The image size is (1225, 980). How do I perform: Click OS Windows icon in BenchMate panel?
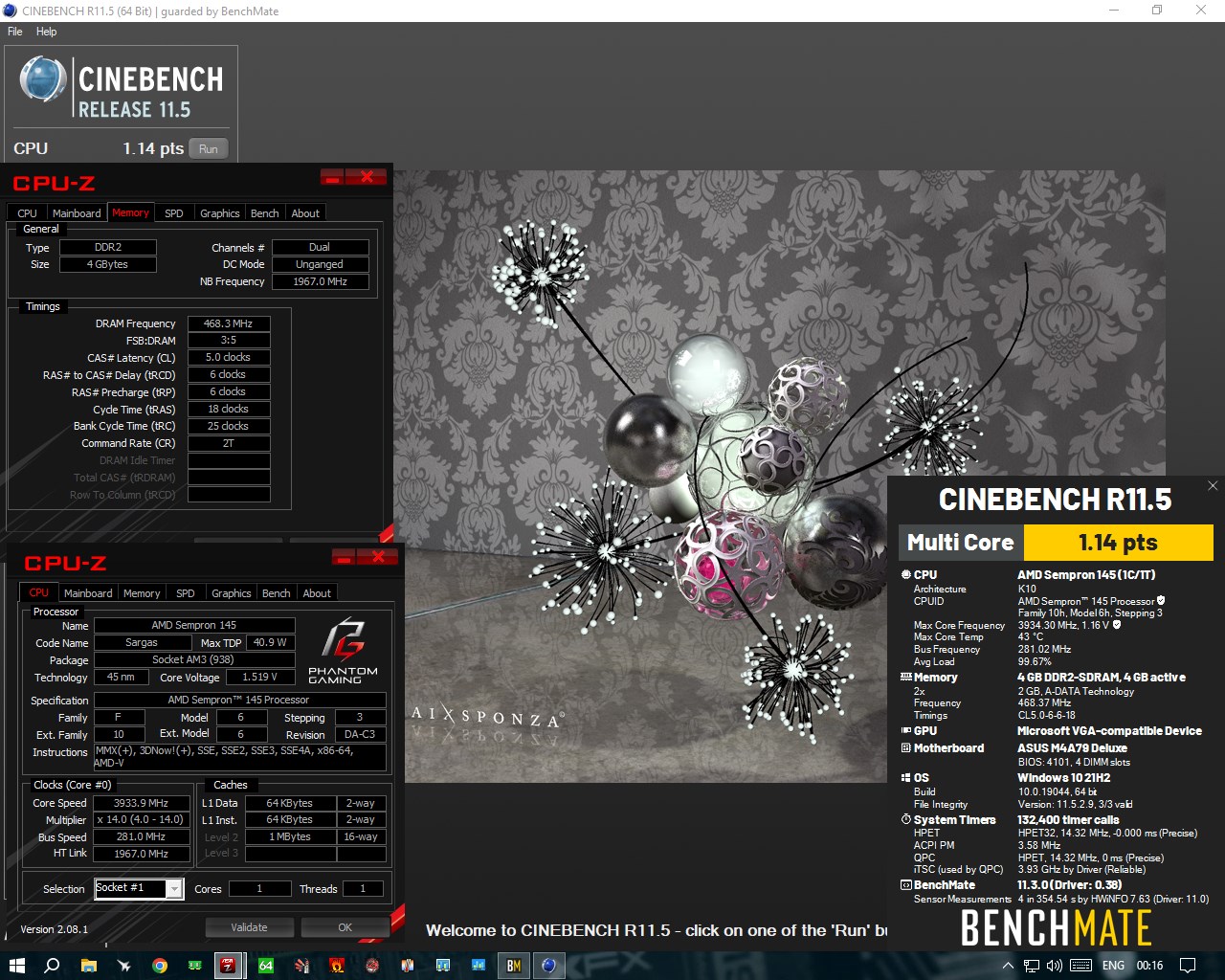pos(905,778)
